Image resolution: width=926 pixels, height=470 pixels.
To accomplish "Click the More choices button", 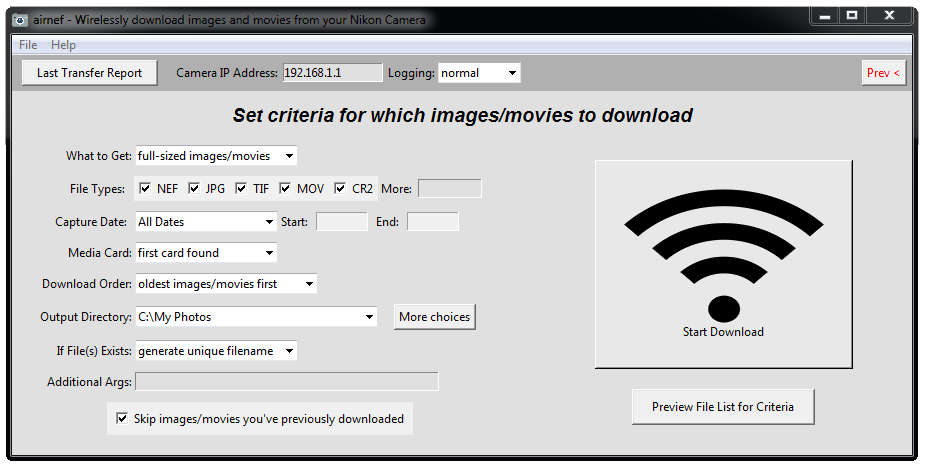I will 434,317.
